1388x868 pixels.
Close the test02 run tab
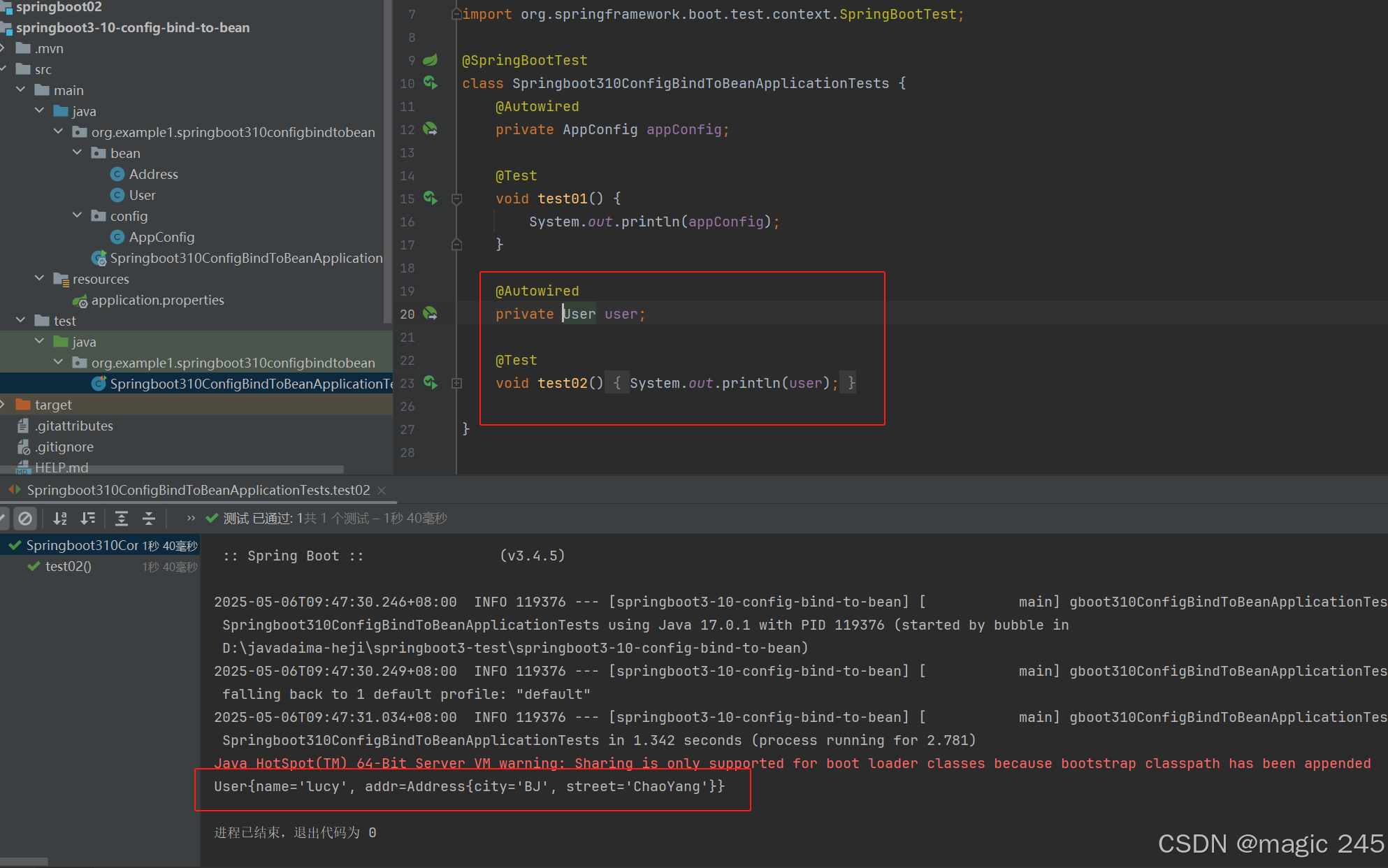pyautogui.click(x=382, y=491)
